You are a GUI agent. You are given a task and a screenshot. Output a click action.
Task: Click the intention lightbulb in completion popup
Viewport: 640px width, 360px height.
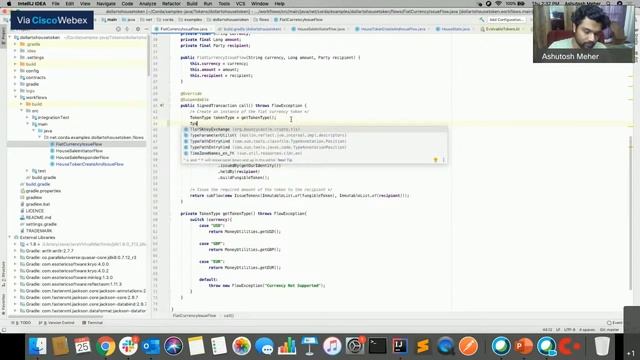point(436,160)
